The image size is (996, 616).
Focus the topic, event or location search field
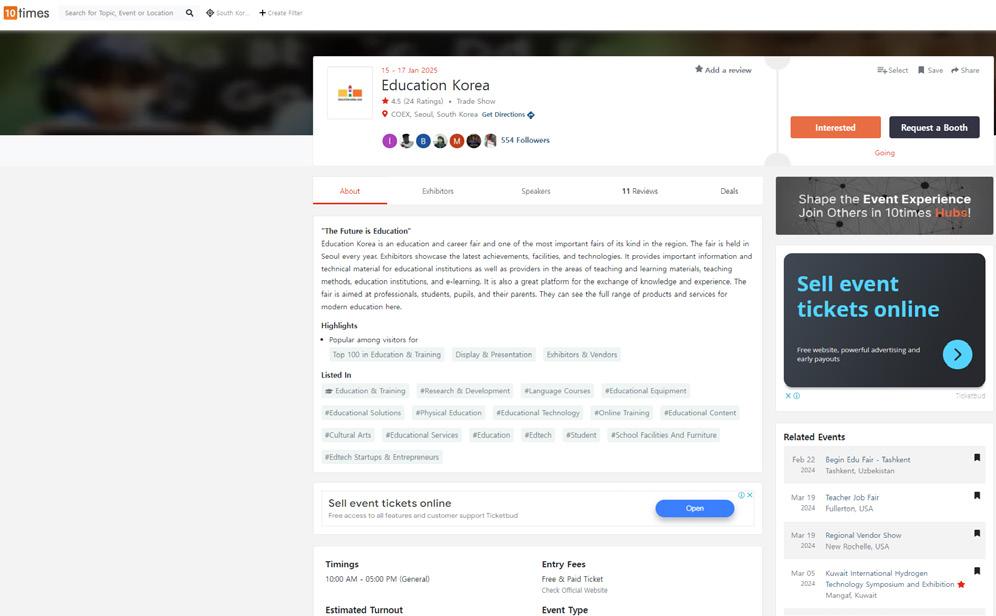pos(119,13)
